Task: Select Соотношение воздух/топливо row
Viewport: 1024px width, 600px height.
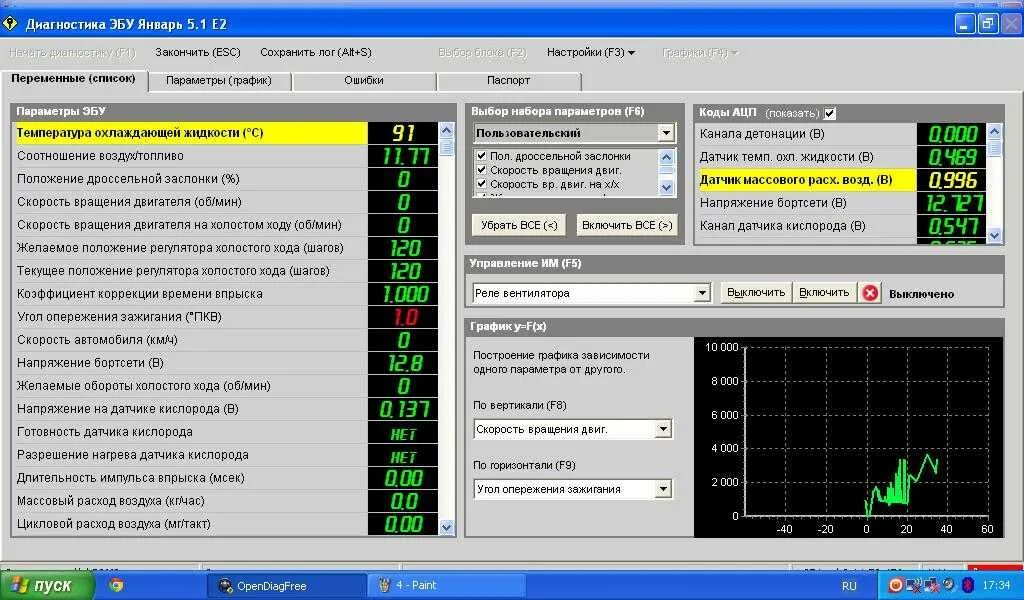Action: pyautogui.click(x=225, y=156)
